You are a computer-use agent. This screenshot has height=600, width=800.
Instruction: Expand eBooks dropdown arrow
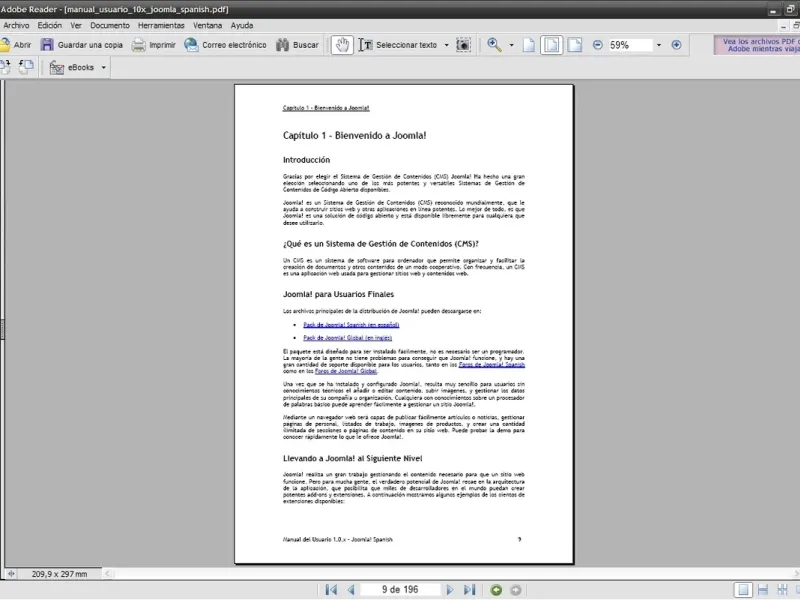point(103,67)
